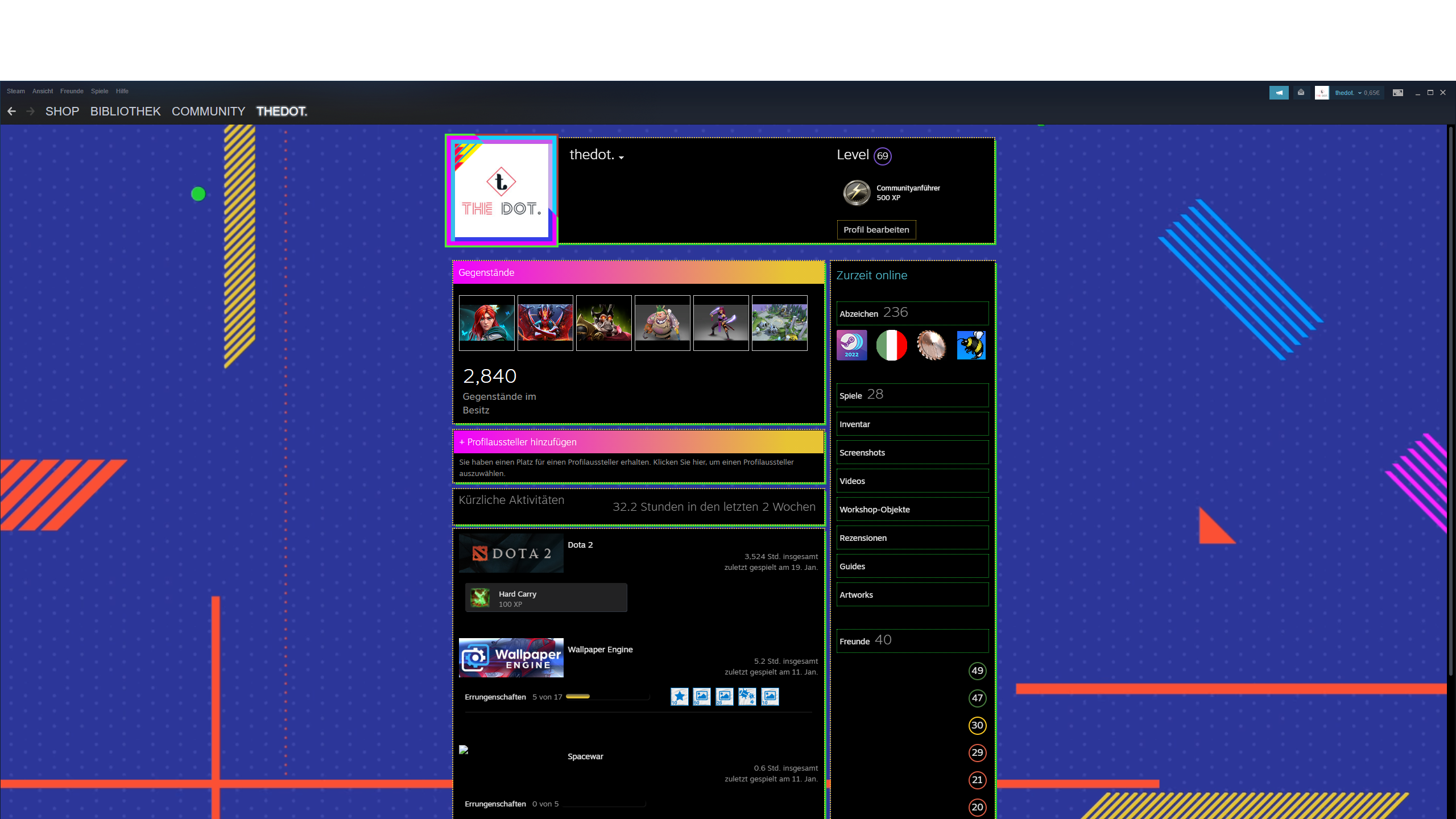Open the horned warrior item thumbnail
Viewport: 1456px width, 819px height.
coord(604,323)
